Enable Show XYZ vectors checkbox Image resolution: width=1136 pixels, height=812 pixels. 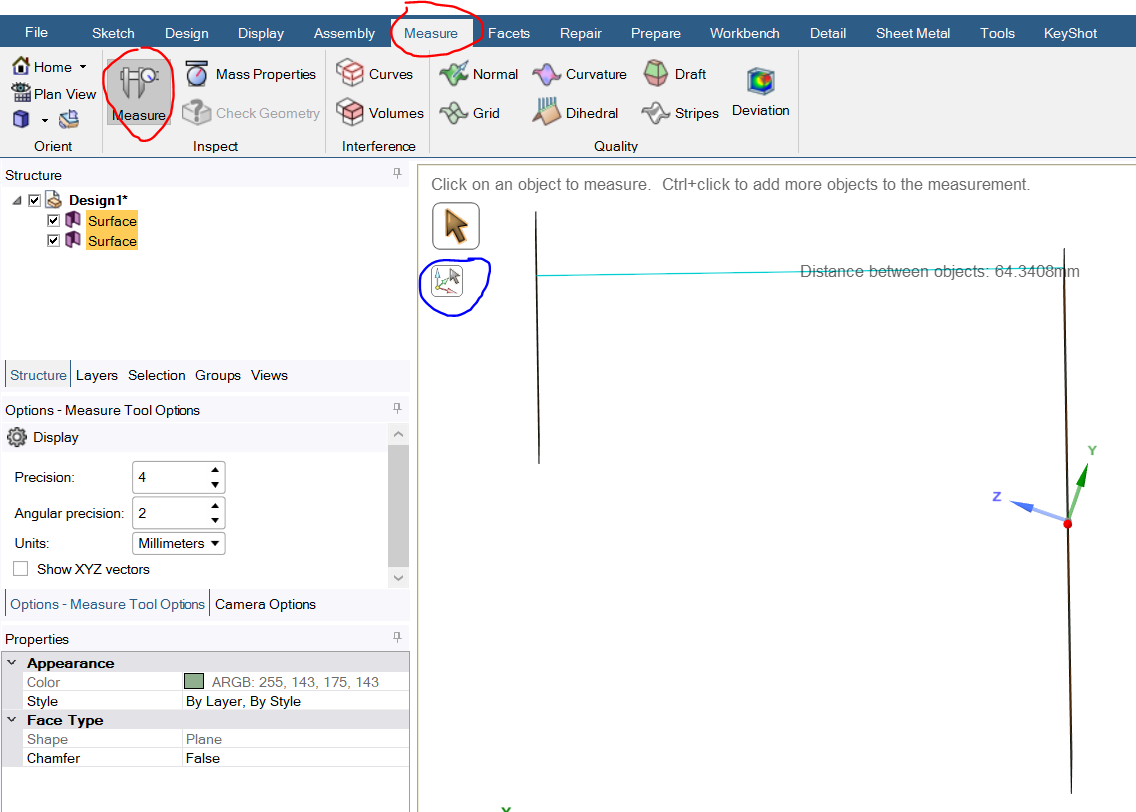coord(21,569)
